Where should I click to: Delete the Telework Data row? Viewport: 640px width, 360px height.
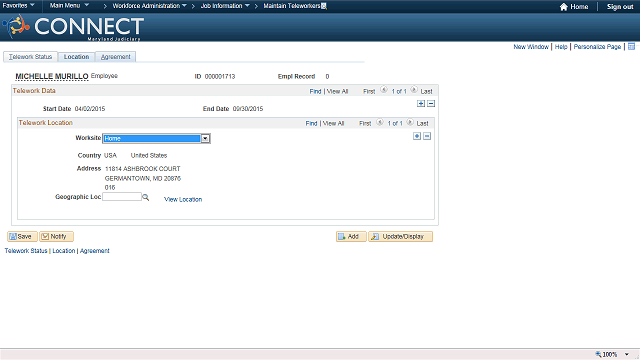pyautogui.click(x=431, y=104)
